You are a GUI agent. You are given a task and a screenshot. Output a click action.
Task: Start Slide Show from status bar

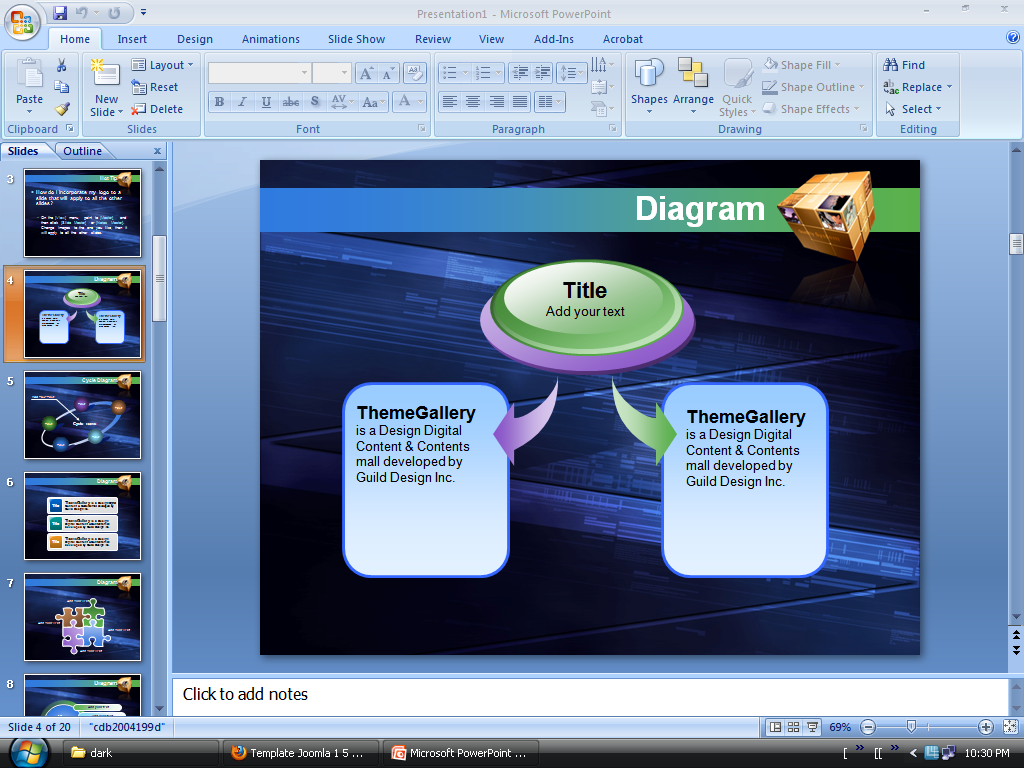pos(812,727)
